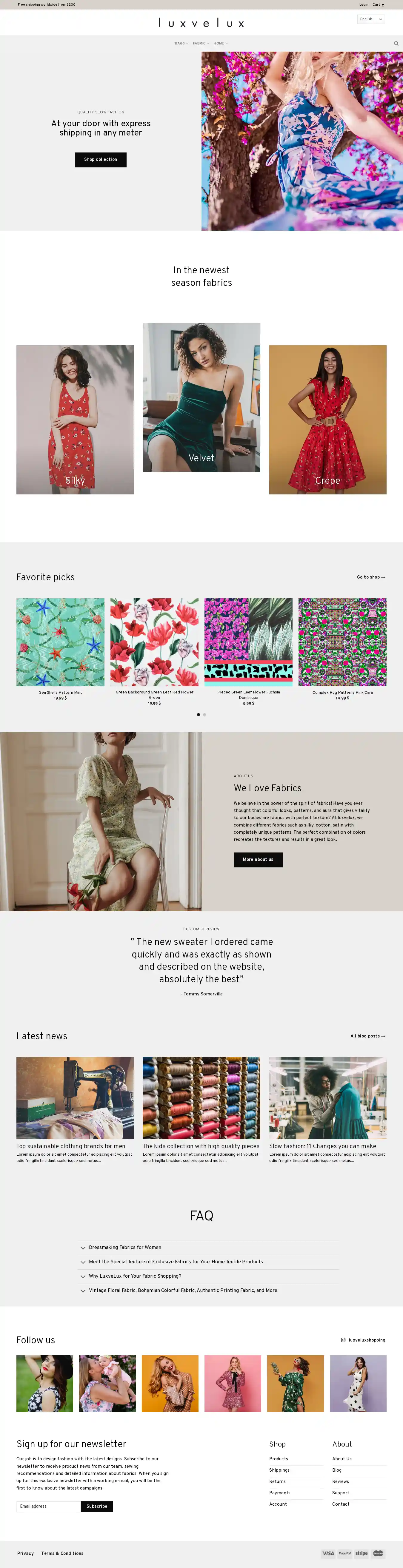
Task: Expand Dressmaking Fabrics for Women FAQ
Action: tap(208, 1247)
